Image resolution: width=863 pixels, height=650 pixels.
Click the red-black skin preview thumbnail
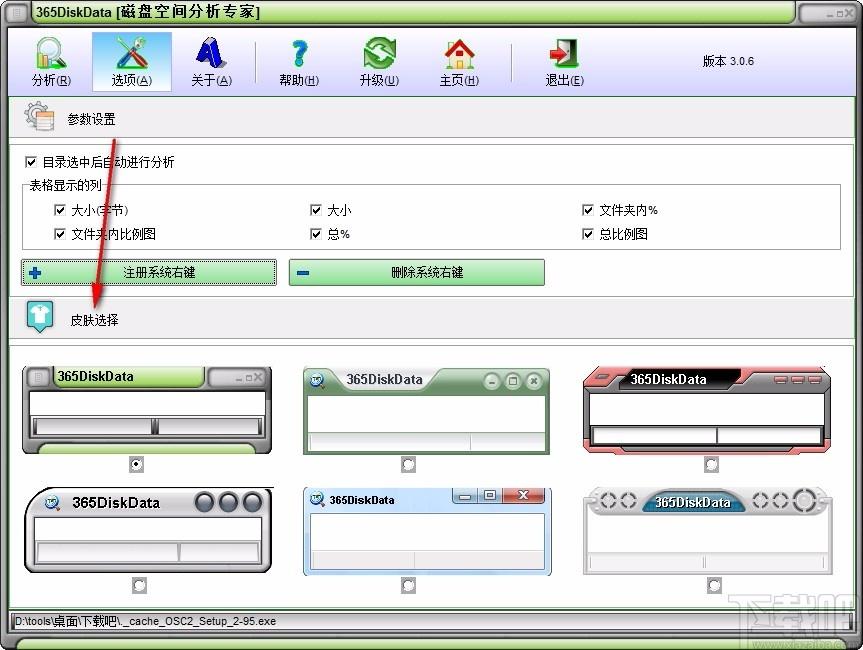click(707, 410)
